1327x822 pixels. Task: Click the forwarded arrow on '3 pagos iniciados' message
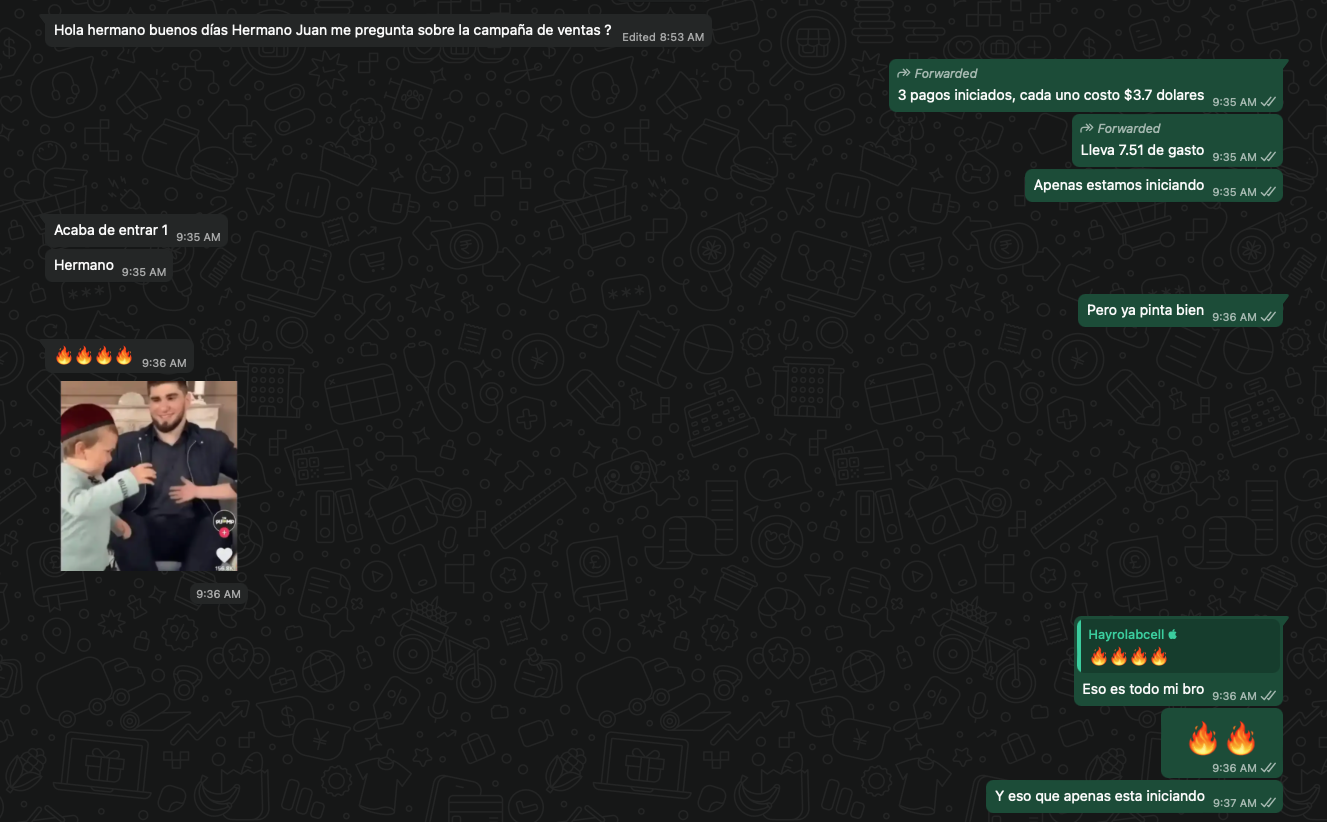tap(903, 74)
